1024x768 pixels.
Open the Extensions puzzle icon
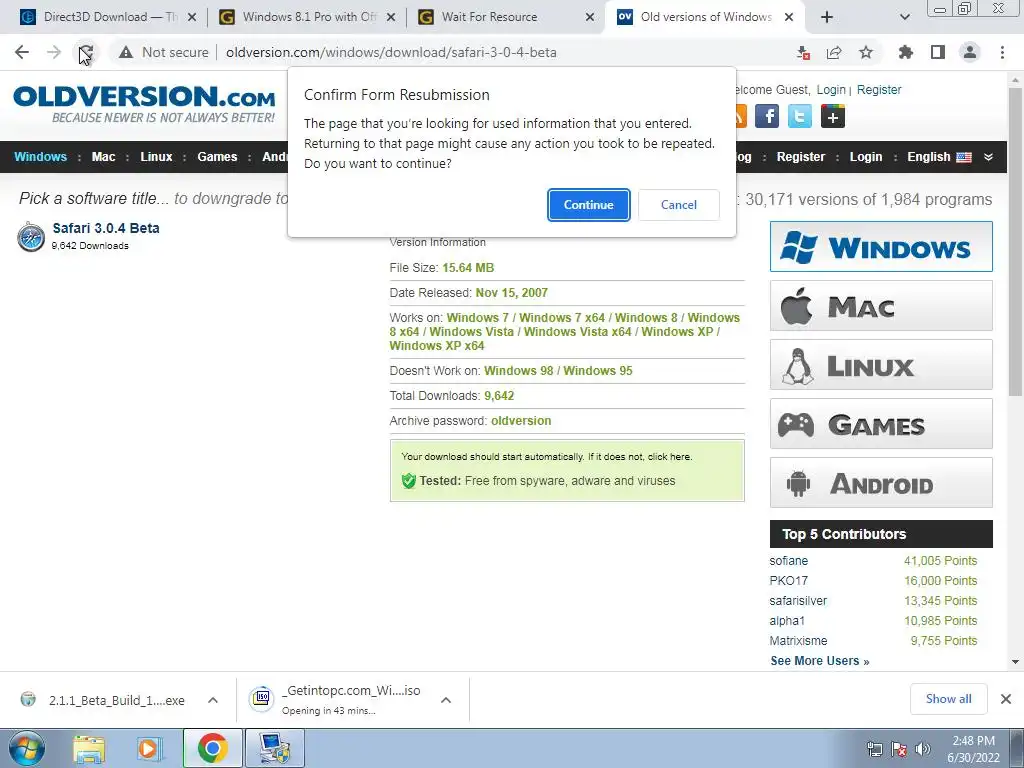click(906, 52)
